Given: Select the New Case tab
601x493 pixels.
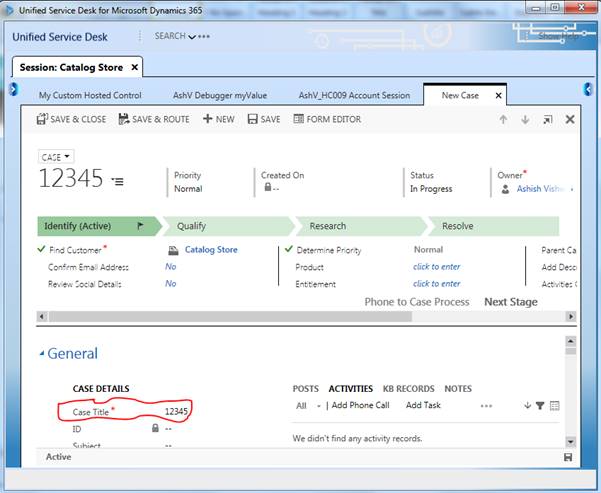Looking at the screenshot, I should click(x=460, y=95).
